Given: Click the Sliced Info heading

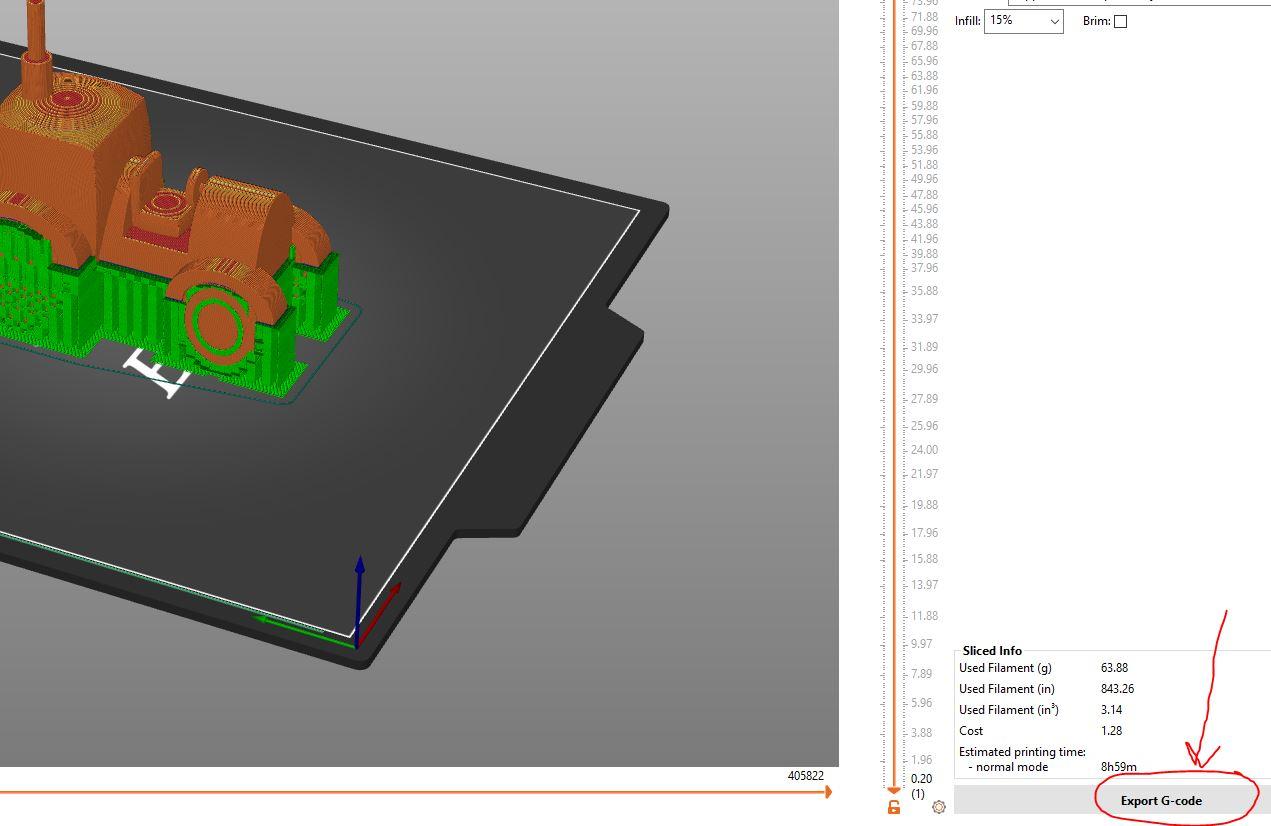Looking at the screenshot, I should 992,651.
